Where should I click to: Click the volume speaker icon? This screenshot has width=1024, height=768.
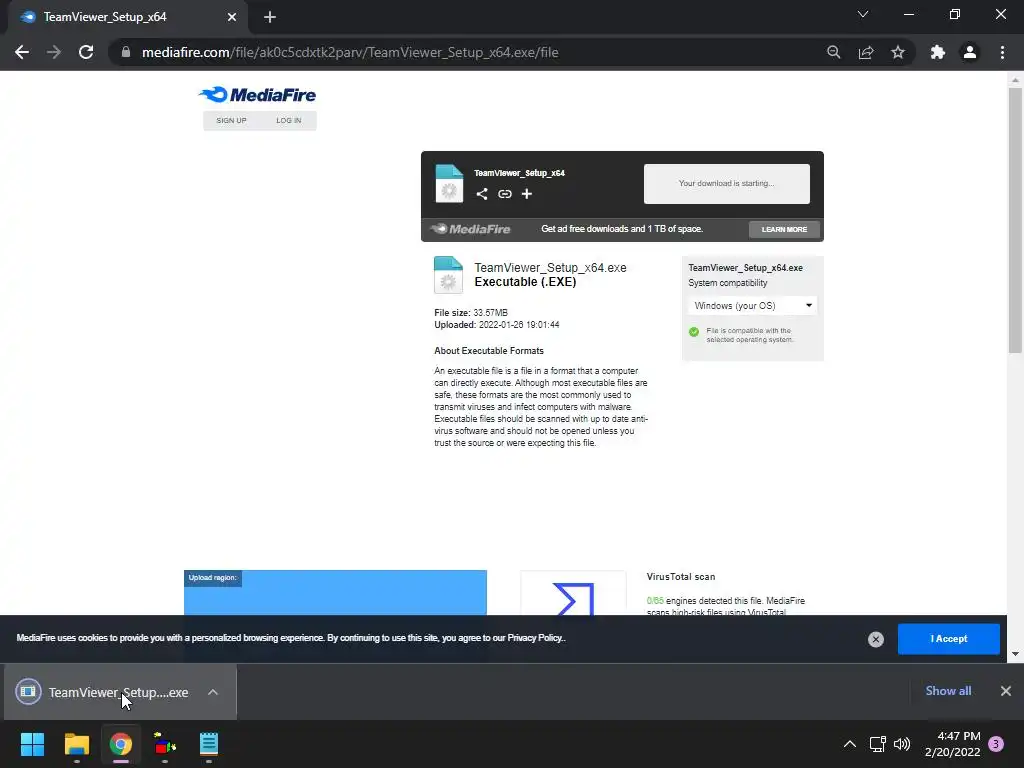[x=902, y=744]
